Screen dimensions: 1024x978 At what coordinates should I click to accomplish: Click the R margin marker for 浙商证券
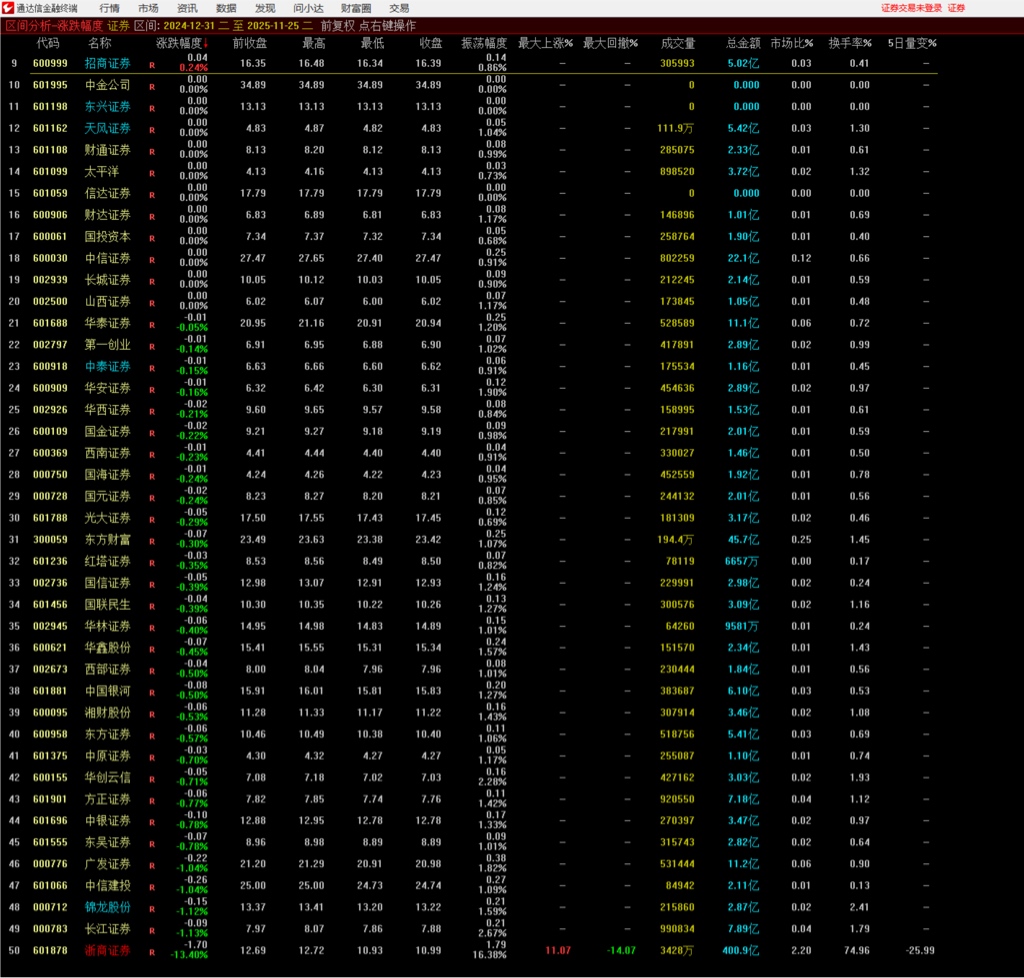click(152, 953)
